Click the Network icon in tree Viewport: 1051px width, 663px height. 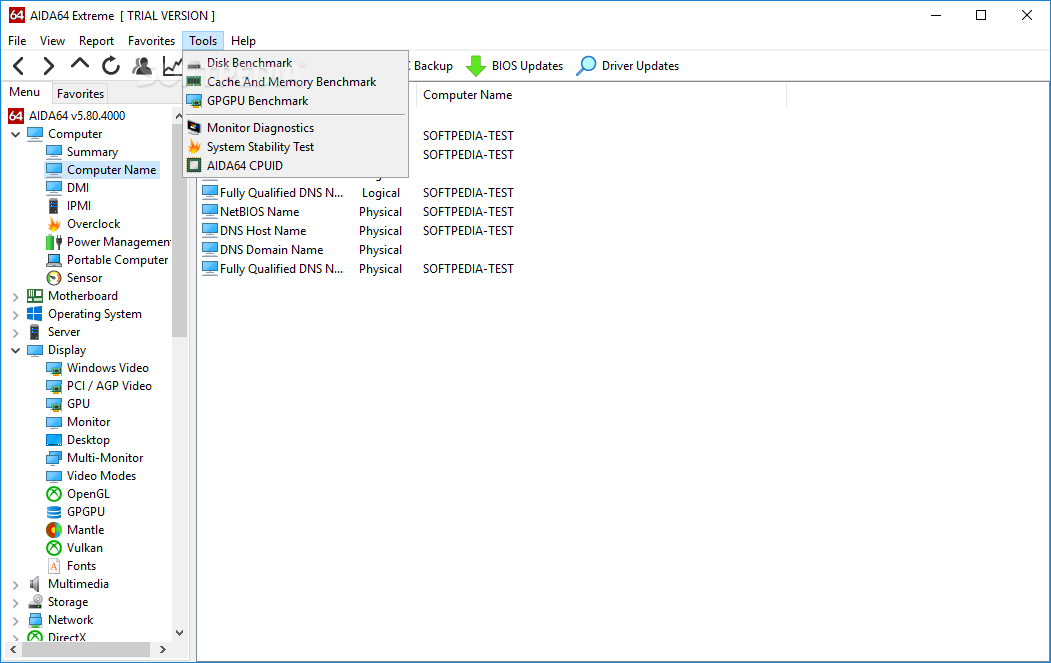35,620
